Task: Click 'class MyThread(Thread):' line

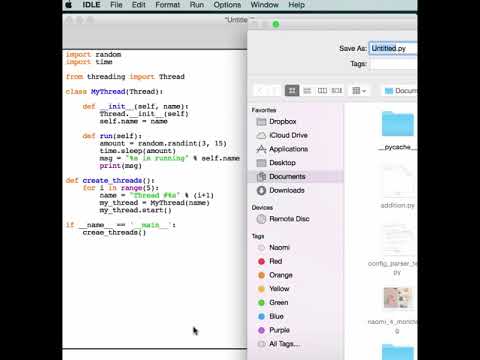Action: point(114,91)
